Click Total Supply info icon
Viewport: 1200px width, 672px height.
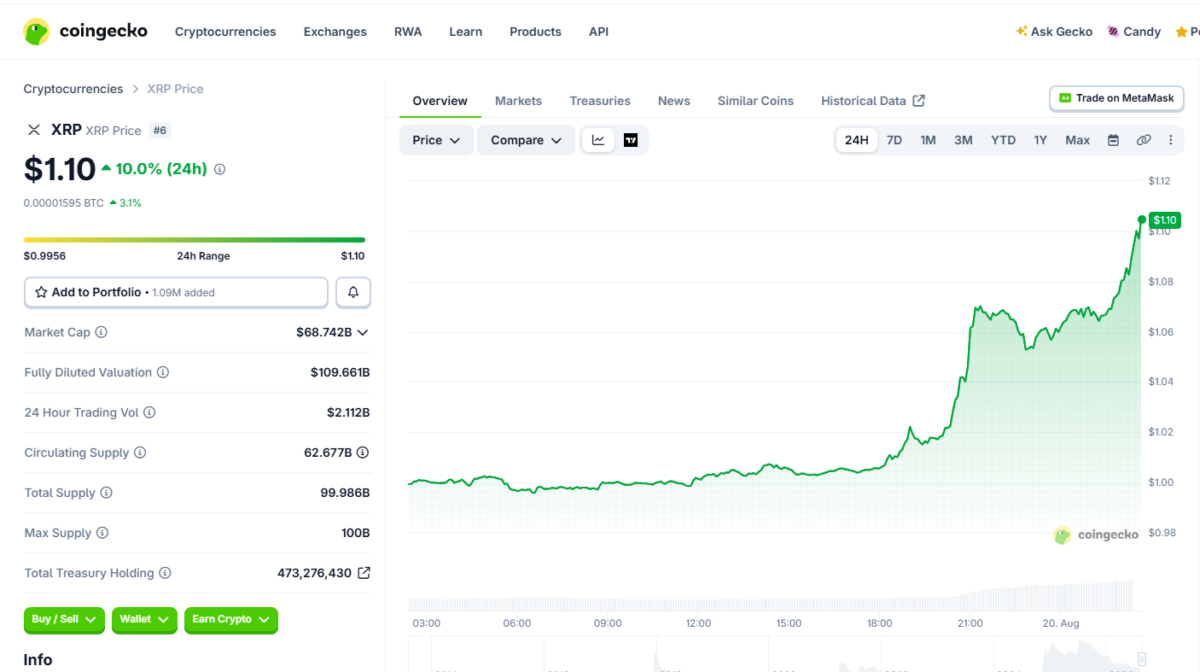tap(106, 493)
